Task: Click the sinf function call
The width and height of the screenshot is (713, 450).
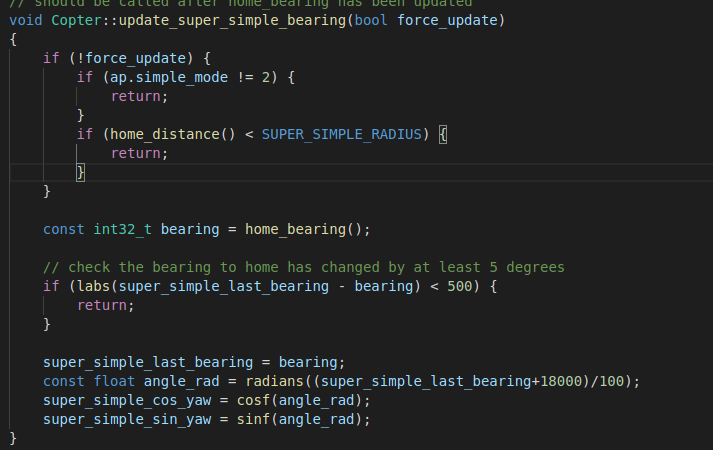Action: click(253, 420)
